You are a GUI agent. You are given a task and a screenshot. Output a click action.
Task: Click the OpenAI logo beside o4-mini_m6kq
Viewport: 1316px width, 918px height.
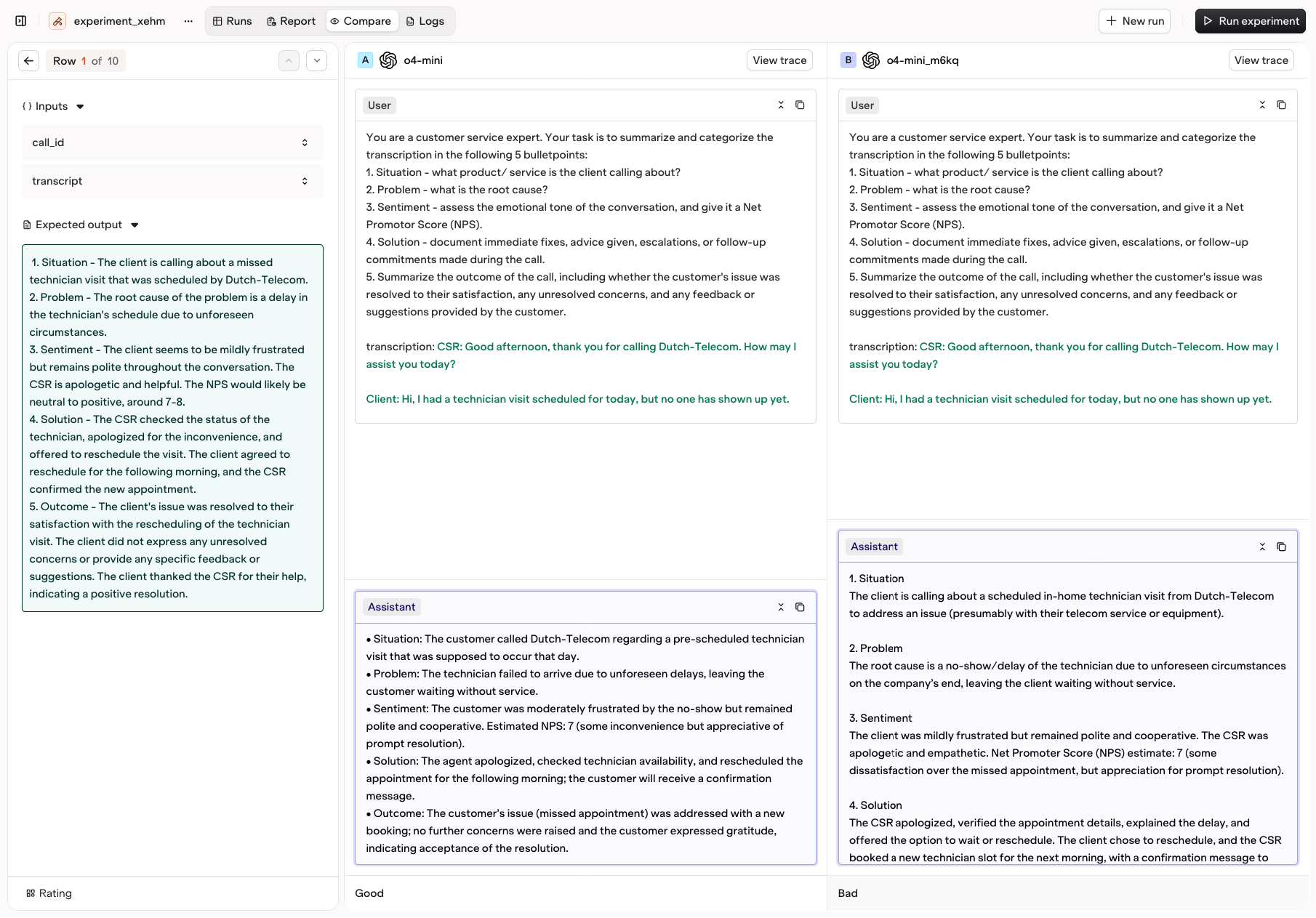tap(871, 60)
